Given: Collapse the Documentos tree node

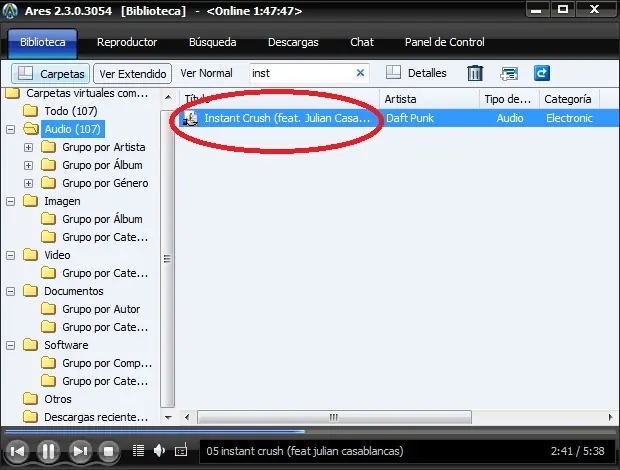Looking at the screenshot, I should click(x=11, y=291).
